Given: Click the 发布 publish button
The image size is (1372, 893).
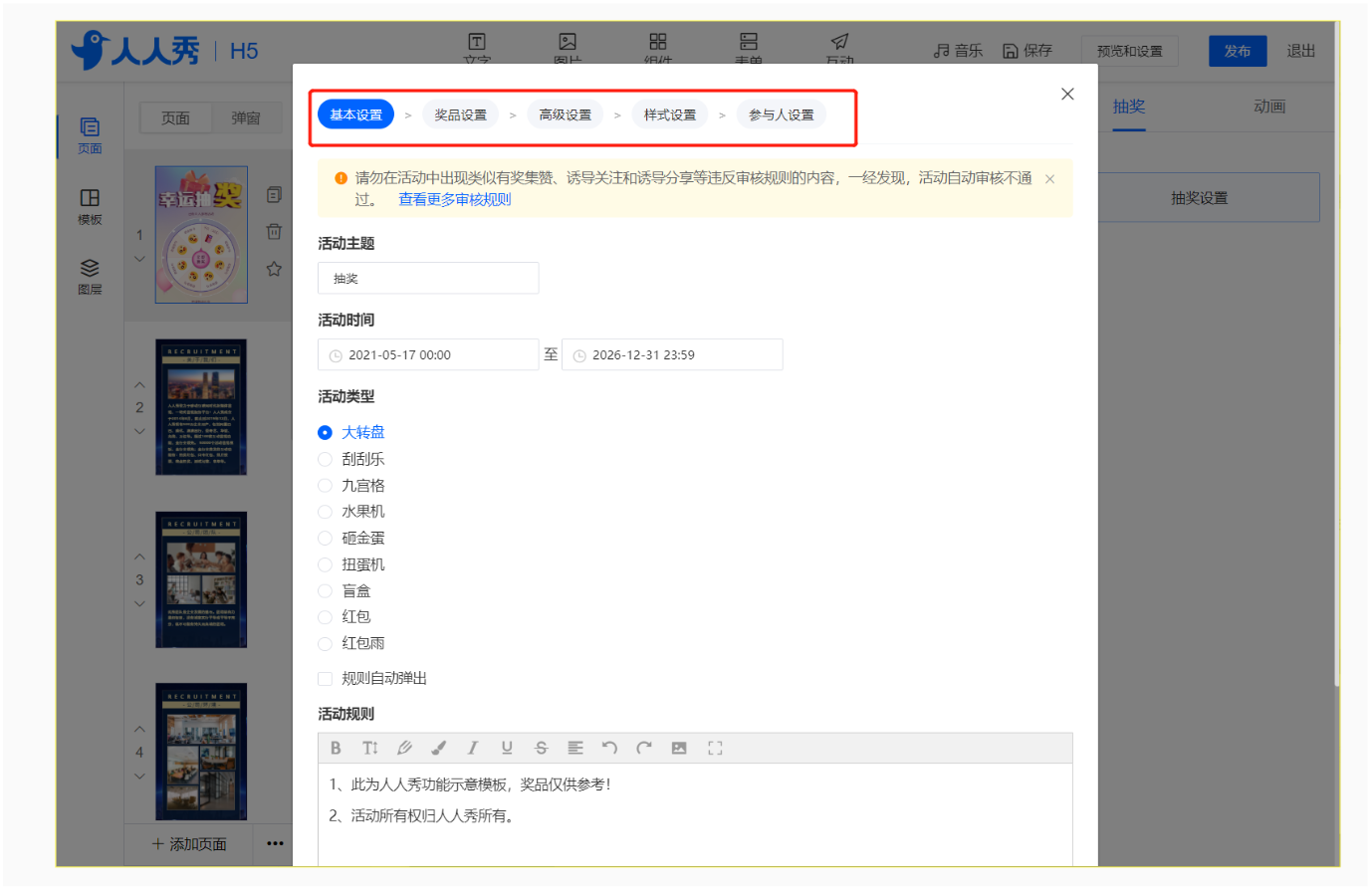Looking at the screenshot, I should point(1238,51).
